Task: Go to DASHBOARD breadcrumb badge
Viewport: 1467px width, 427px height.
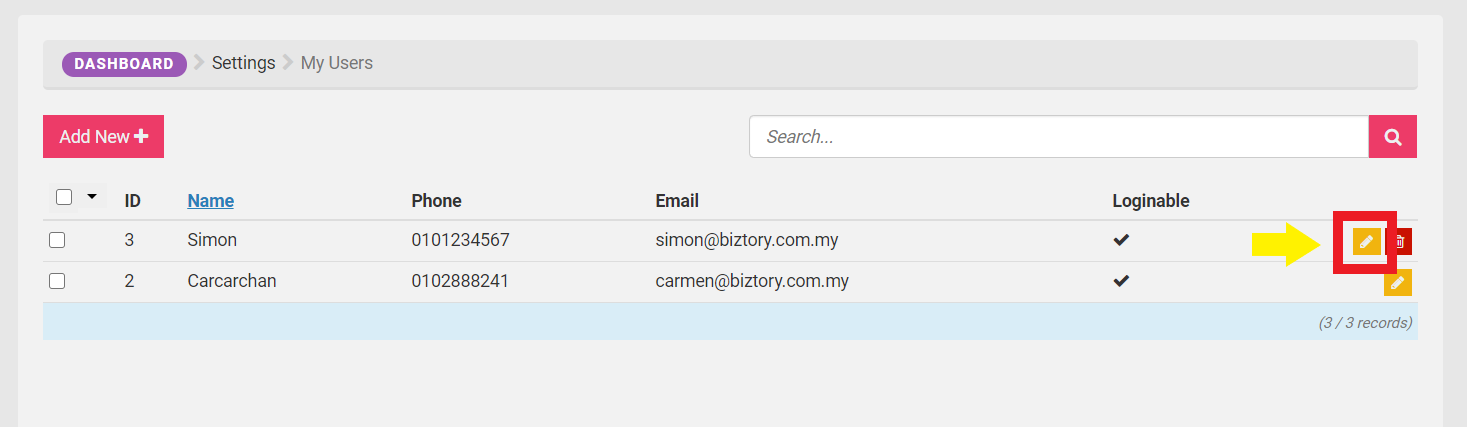Action: pyautogui.click(x=124, y=64)
